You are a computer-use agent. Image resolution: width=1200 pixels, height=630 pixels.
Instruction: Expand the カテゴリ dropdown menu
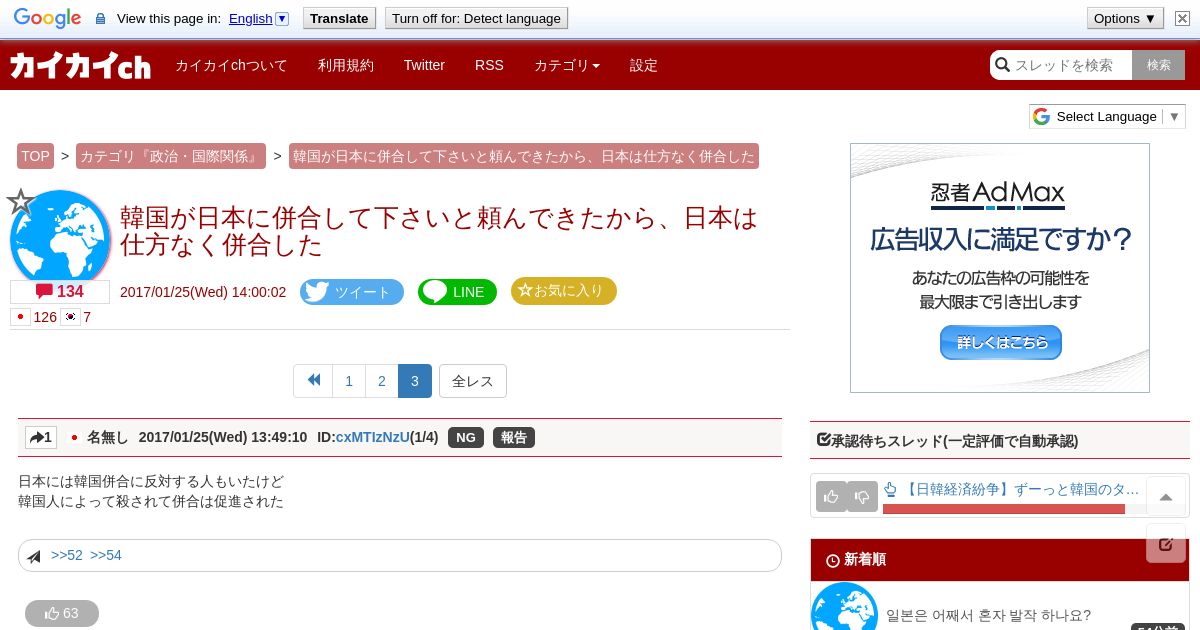[x=567, y=65]
